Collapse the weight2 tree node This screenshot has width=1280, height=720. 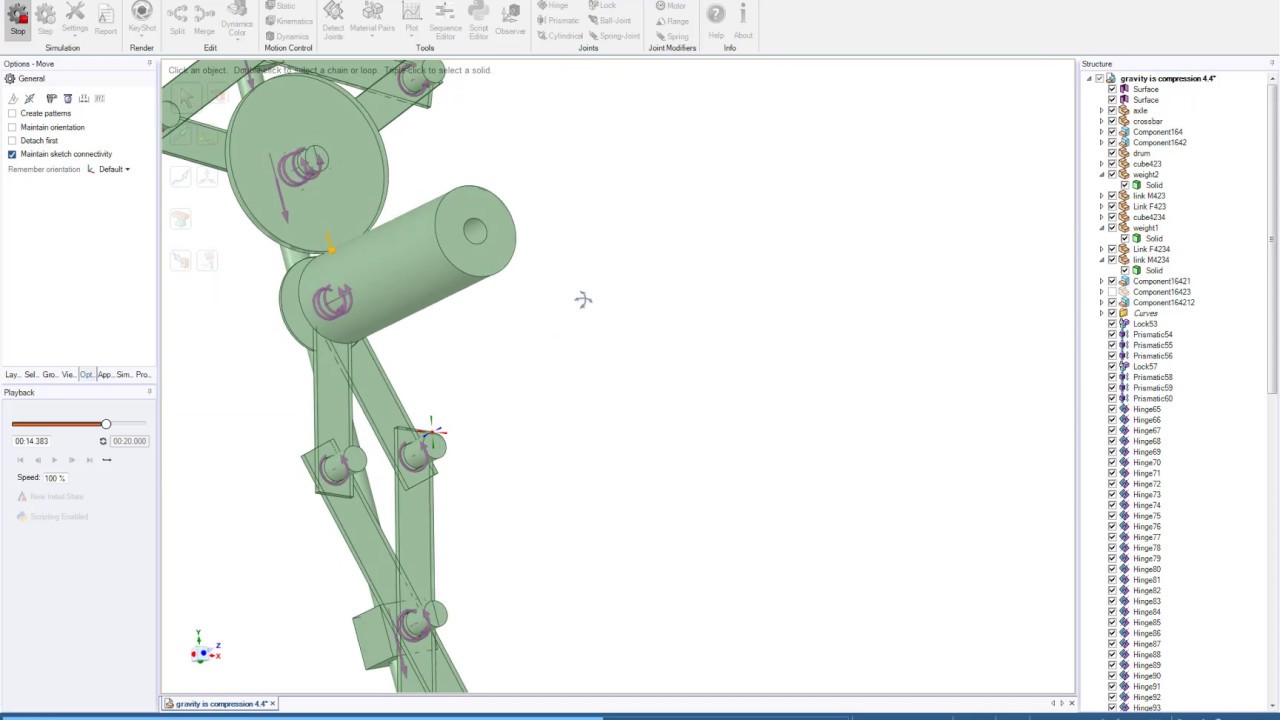1101,175
